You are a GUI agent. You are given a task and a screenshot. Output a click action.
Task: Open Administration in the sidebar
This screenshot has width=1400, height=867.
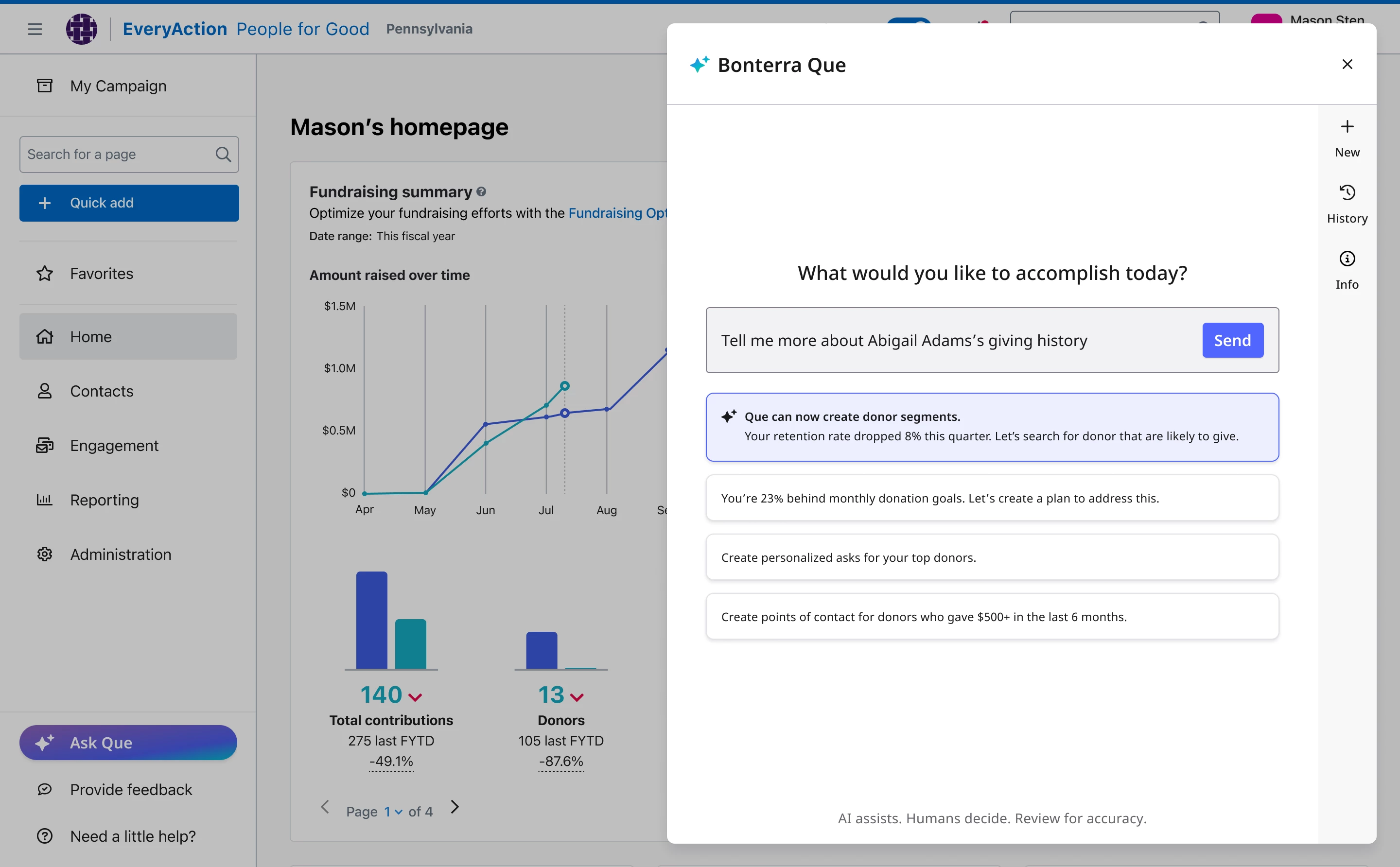coord(121,555)
